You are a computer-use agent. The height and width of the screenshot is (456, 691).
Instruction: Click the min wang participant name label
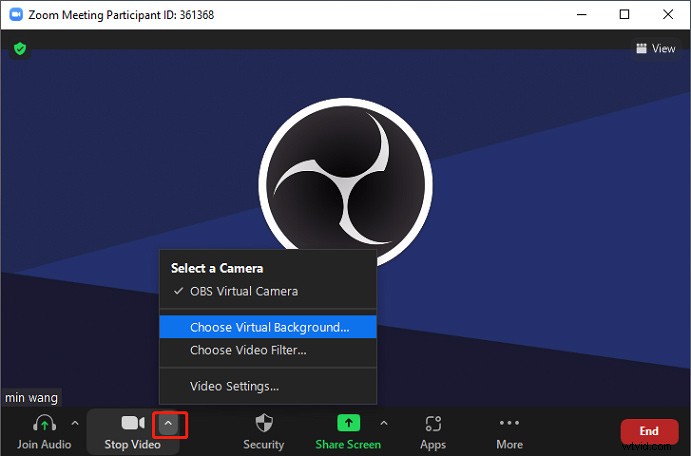(x=31, y=397)
